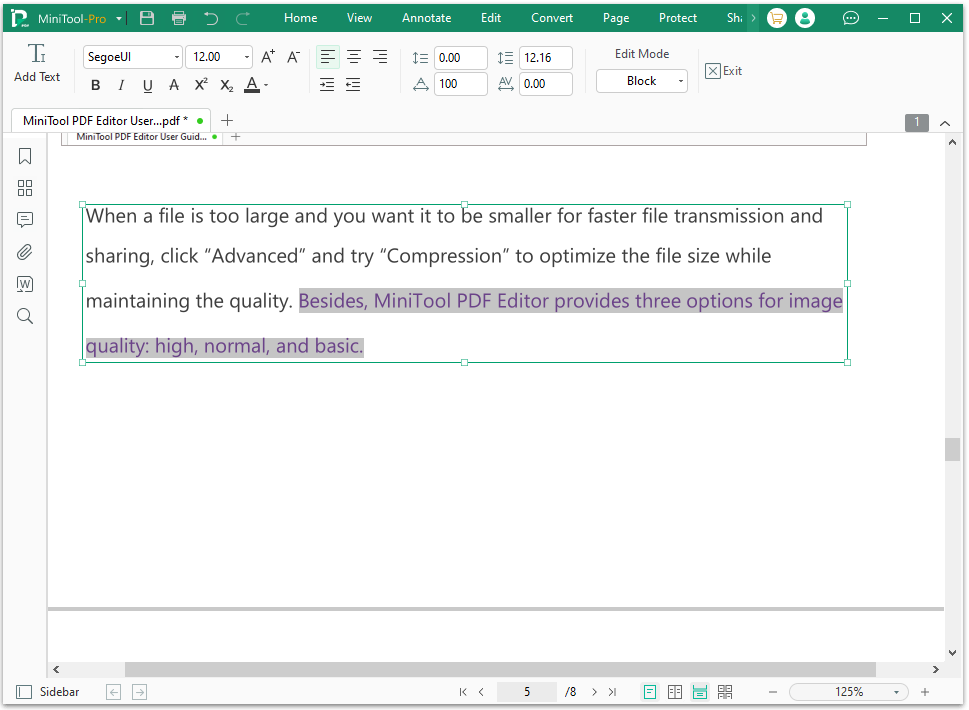The height and width of the screenshot is (710, 969).
Task: Go to the previous view arrow
Action: pos(114,692)
